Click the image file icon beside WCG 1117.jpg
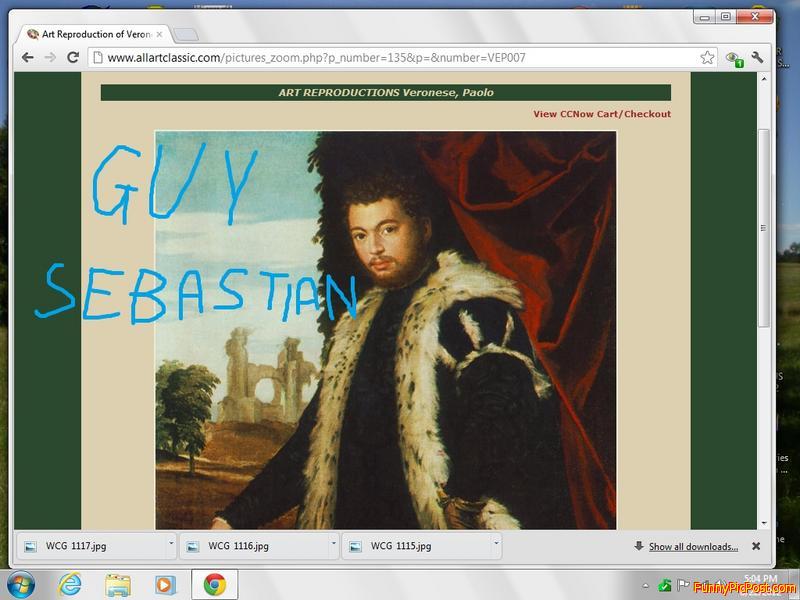This screenshot has height=600, width=800. tap(30, 546)
